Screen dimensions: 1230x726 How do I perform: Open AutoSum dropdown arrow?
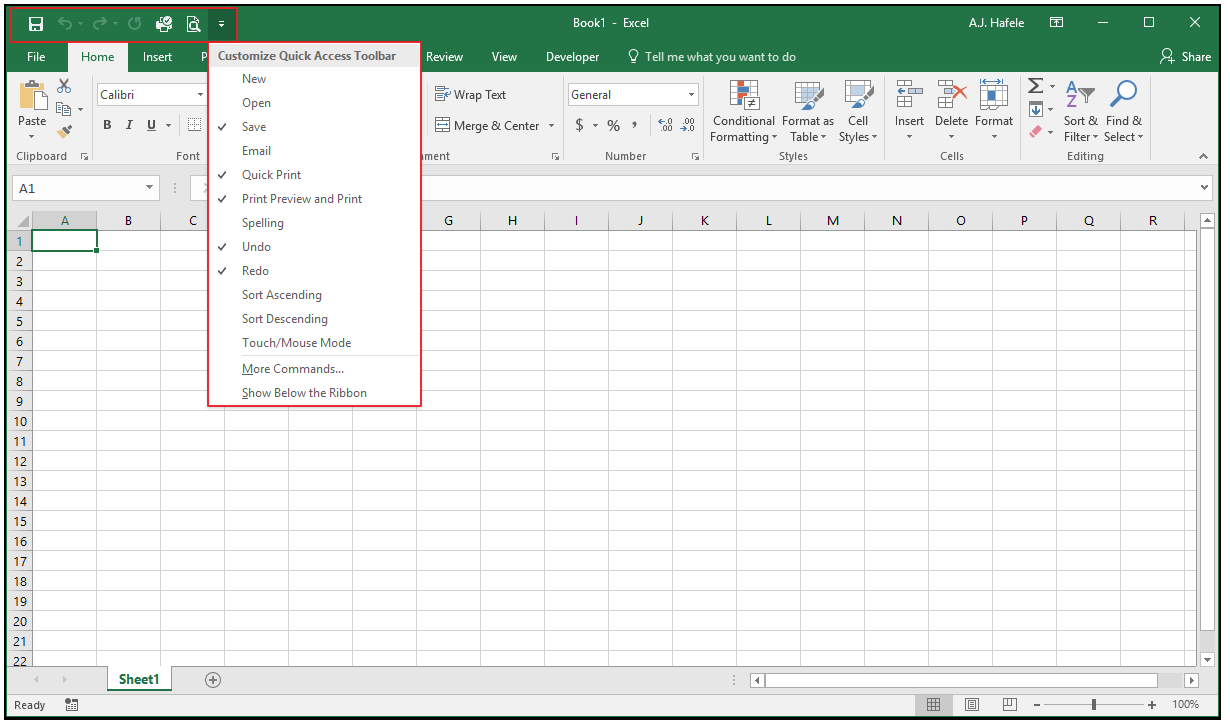pos(1052,86)
